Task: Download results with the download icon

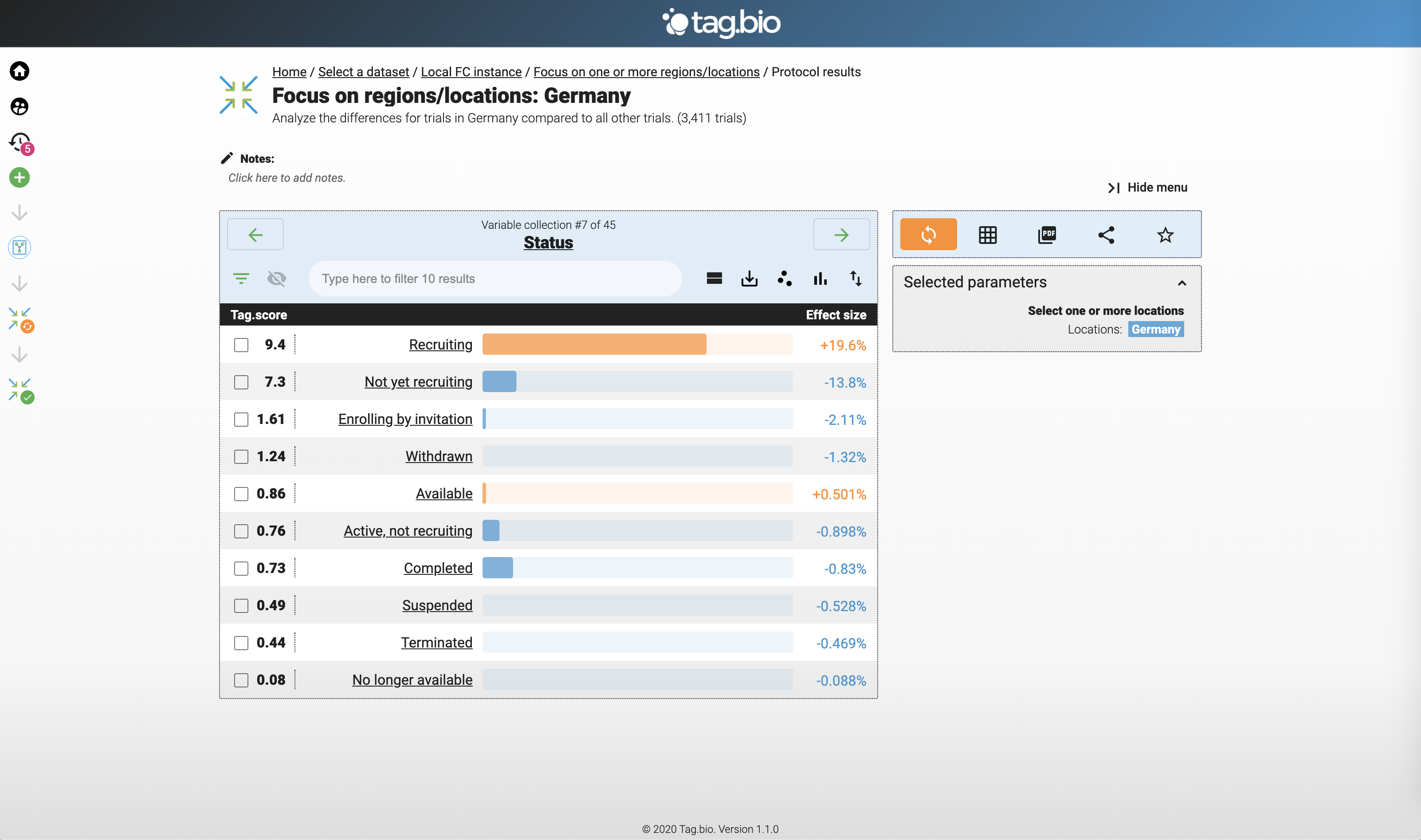Action: tap(749, 279)
